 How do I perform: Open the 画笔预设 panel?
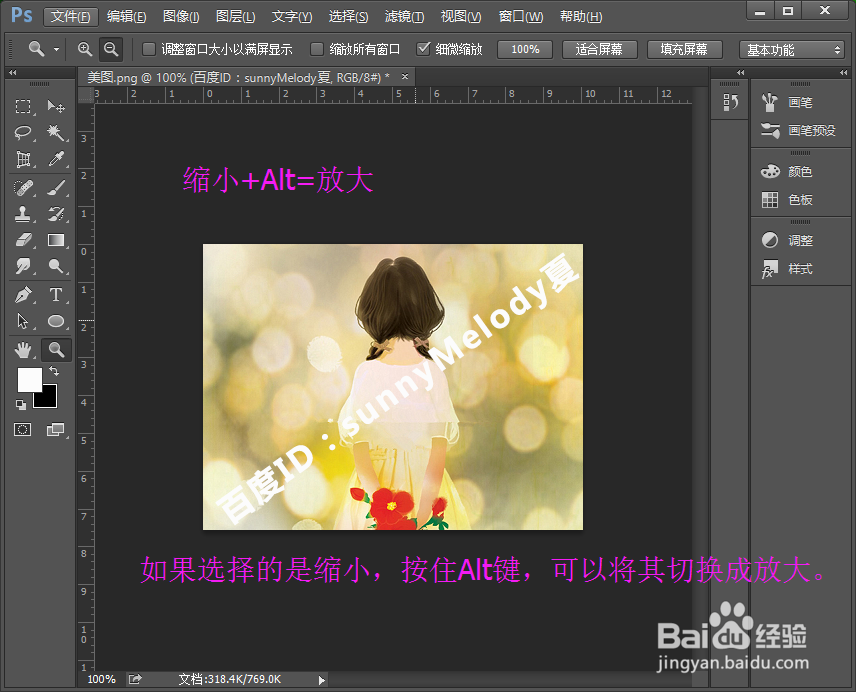pos(798,130)
